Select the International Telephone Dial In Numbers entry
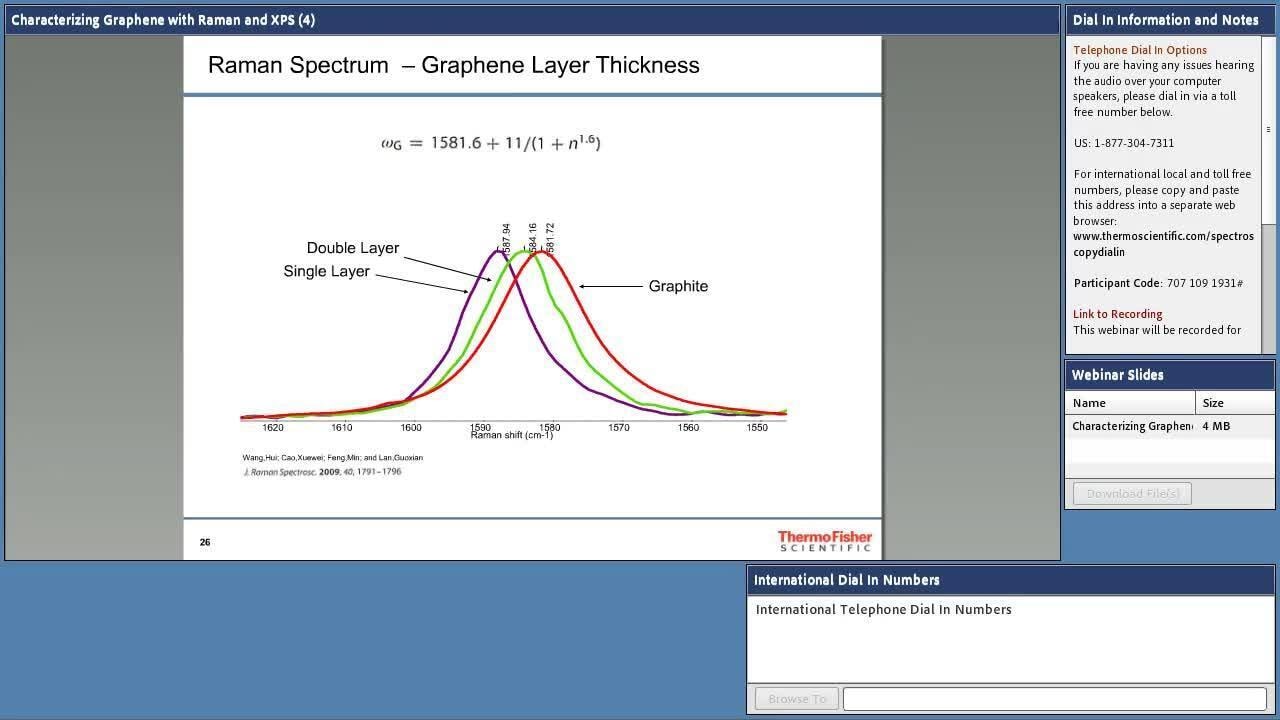This screenshot has height=720, width=1280. (883, 609)
